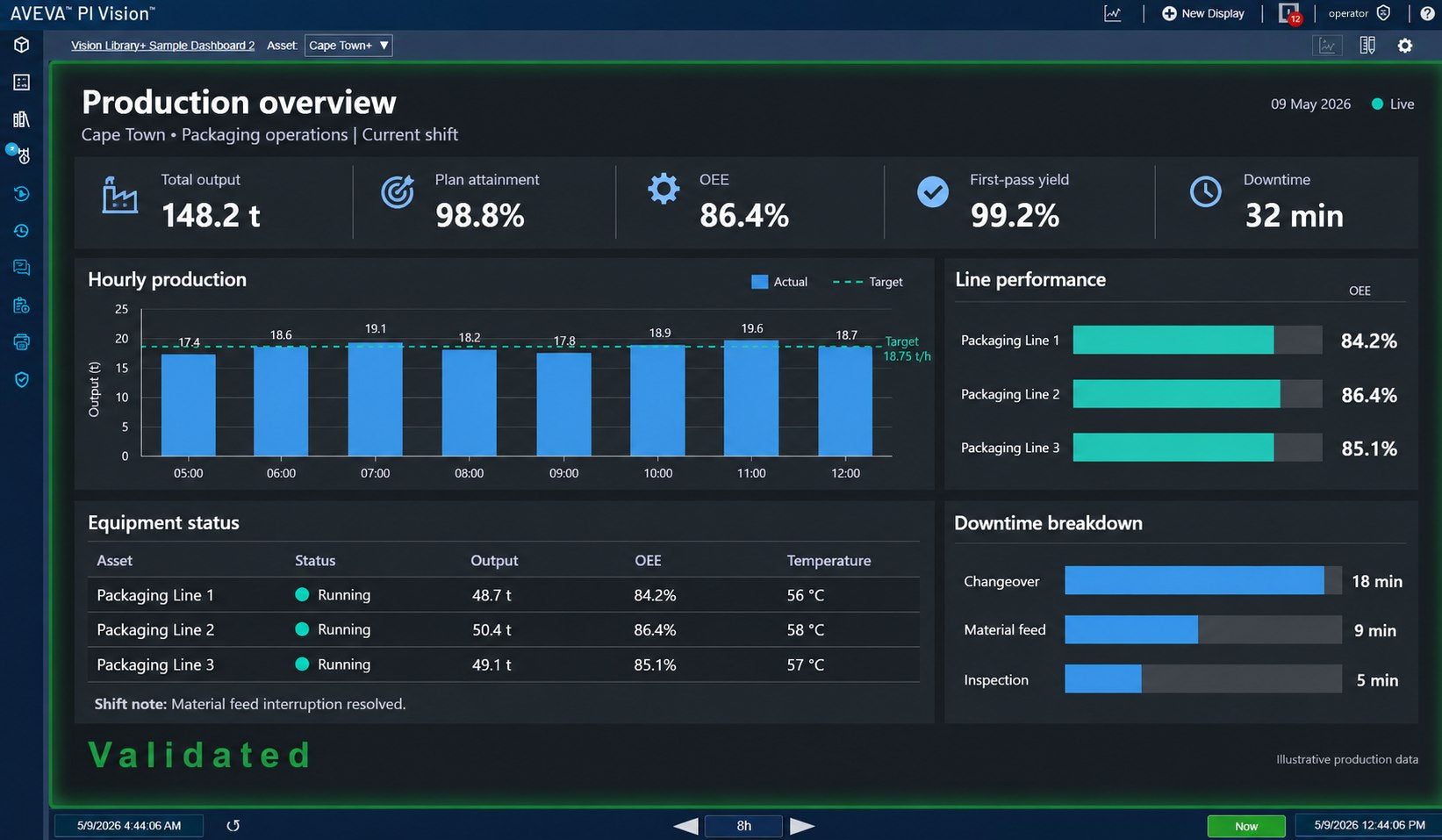Viewport: 1442px width, 840px height.
Task: Open the help question mark icon
Action: pos(1427,13)
